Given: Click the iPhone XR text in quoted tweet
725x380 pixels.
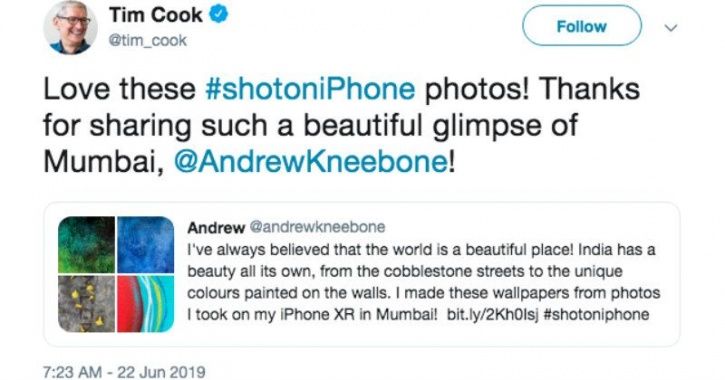Looking at the screenshot, I should (309, 315).
